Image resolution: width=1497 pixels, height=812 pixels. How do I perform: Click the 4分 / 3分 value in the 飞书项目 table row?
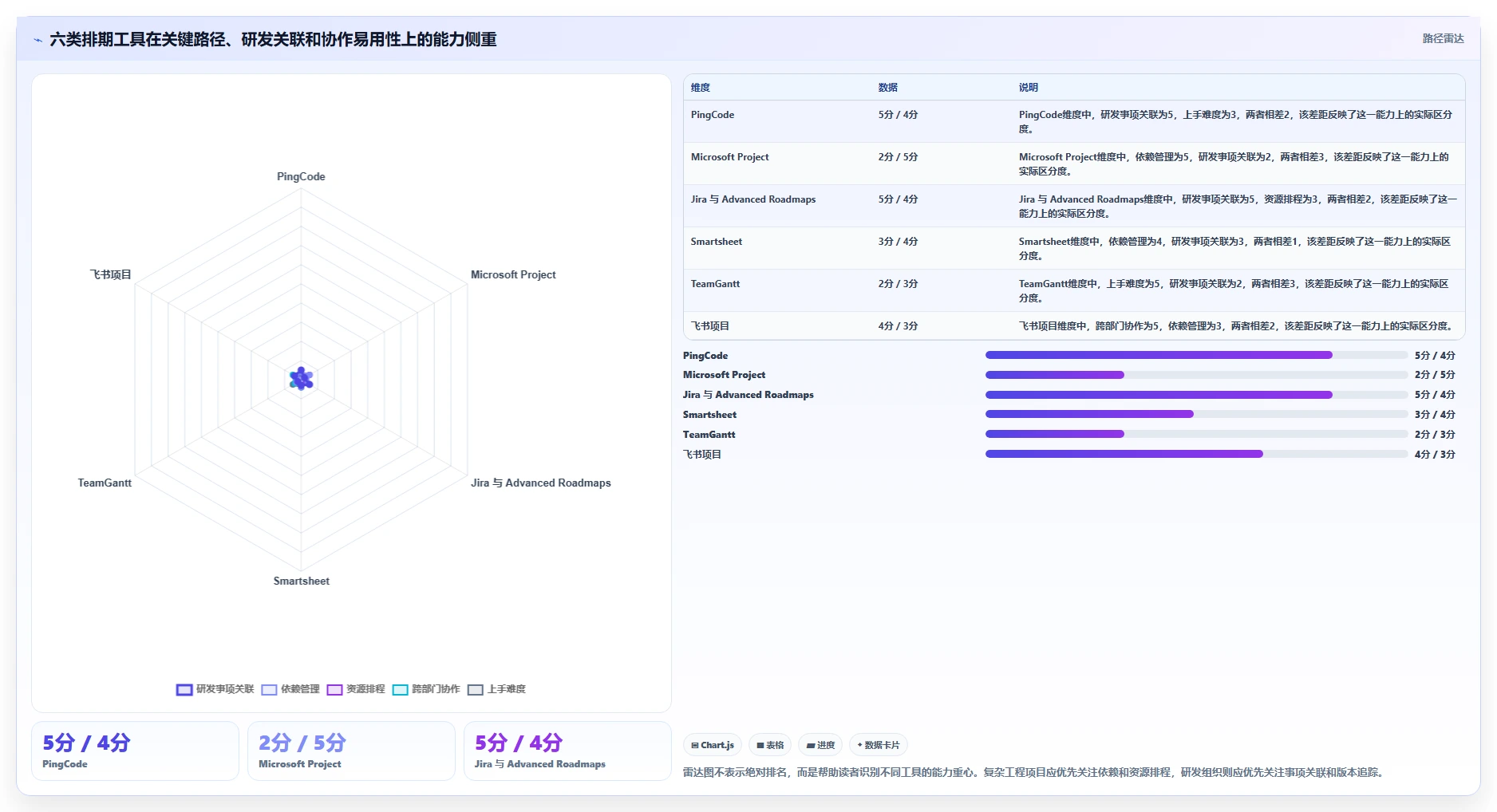pyautogui.click(x=899, y=326)
